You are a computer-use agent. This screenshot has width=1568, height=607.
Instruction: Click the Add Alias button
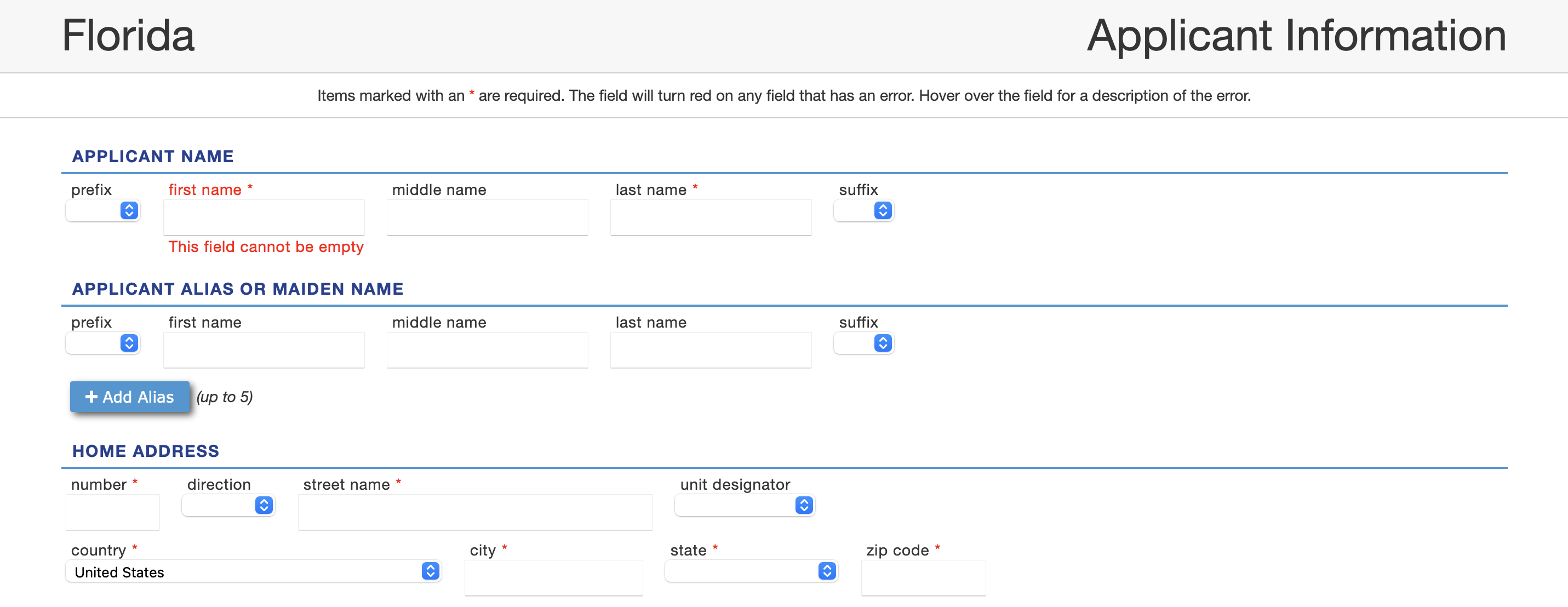click(x=130, y=397)
